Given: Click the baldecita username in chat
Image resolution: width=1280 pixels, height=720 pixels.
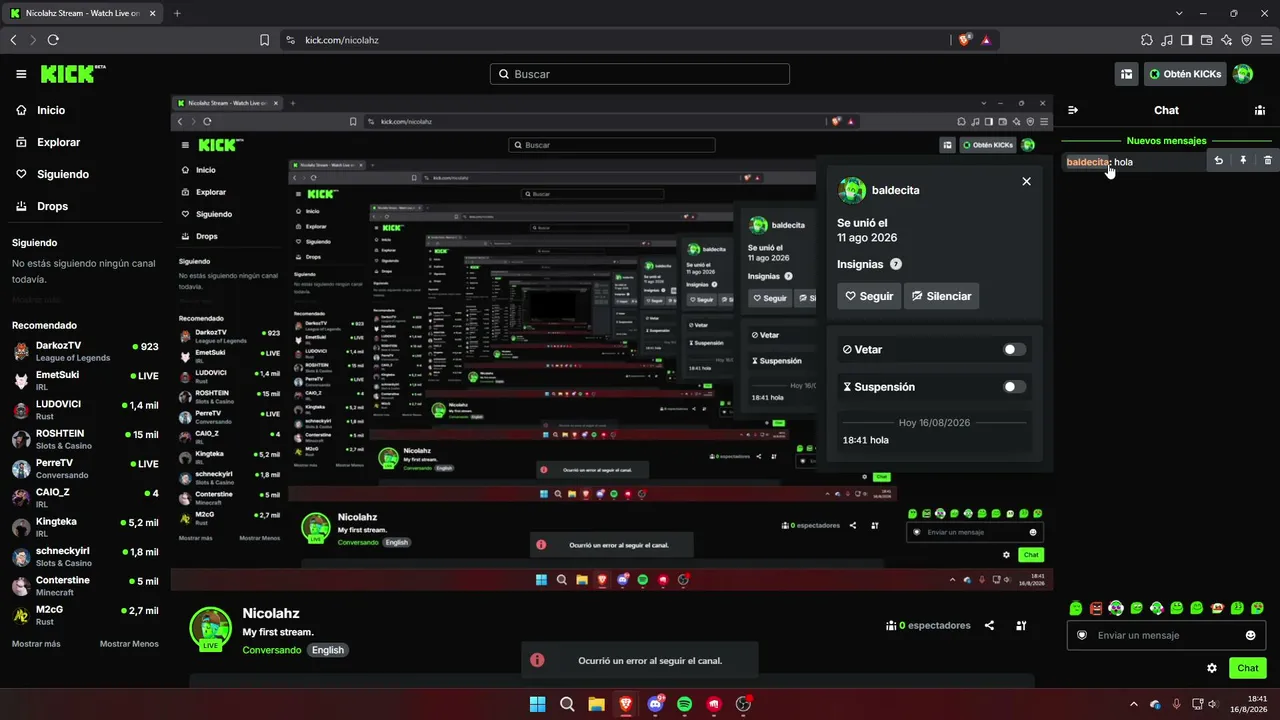Looking at the screenshot, I should (1088, 162).
